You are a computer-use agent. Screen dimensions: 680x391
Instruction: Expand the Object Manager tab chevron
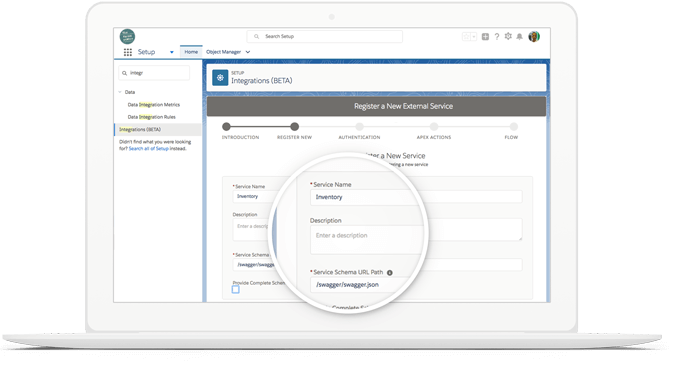pos(248,52)
